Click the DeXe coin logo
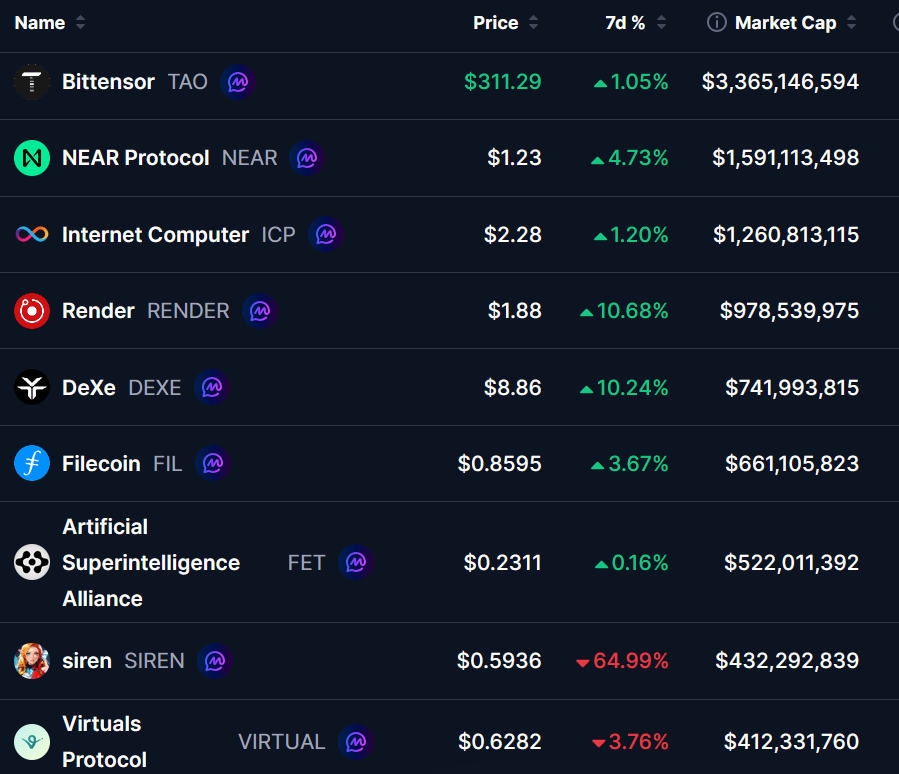The width and height of the screenshot is (899, 774). (x=32, y=388)
